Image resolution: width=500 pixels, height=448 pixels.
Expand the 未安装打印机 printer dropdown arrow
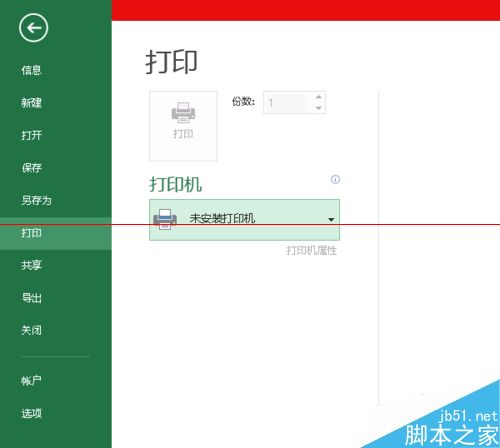tap(331, 220)
